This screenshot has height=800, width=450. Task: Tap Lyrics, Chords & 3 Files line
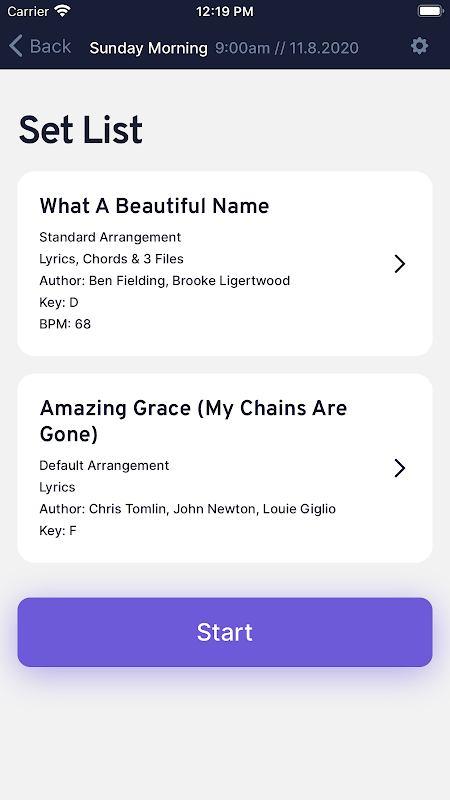[111, 259]
